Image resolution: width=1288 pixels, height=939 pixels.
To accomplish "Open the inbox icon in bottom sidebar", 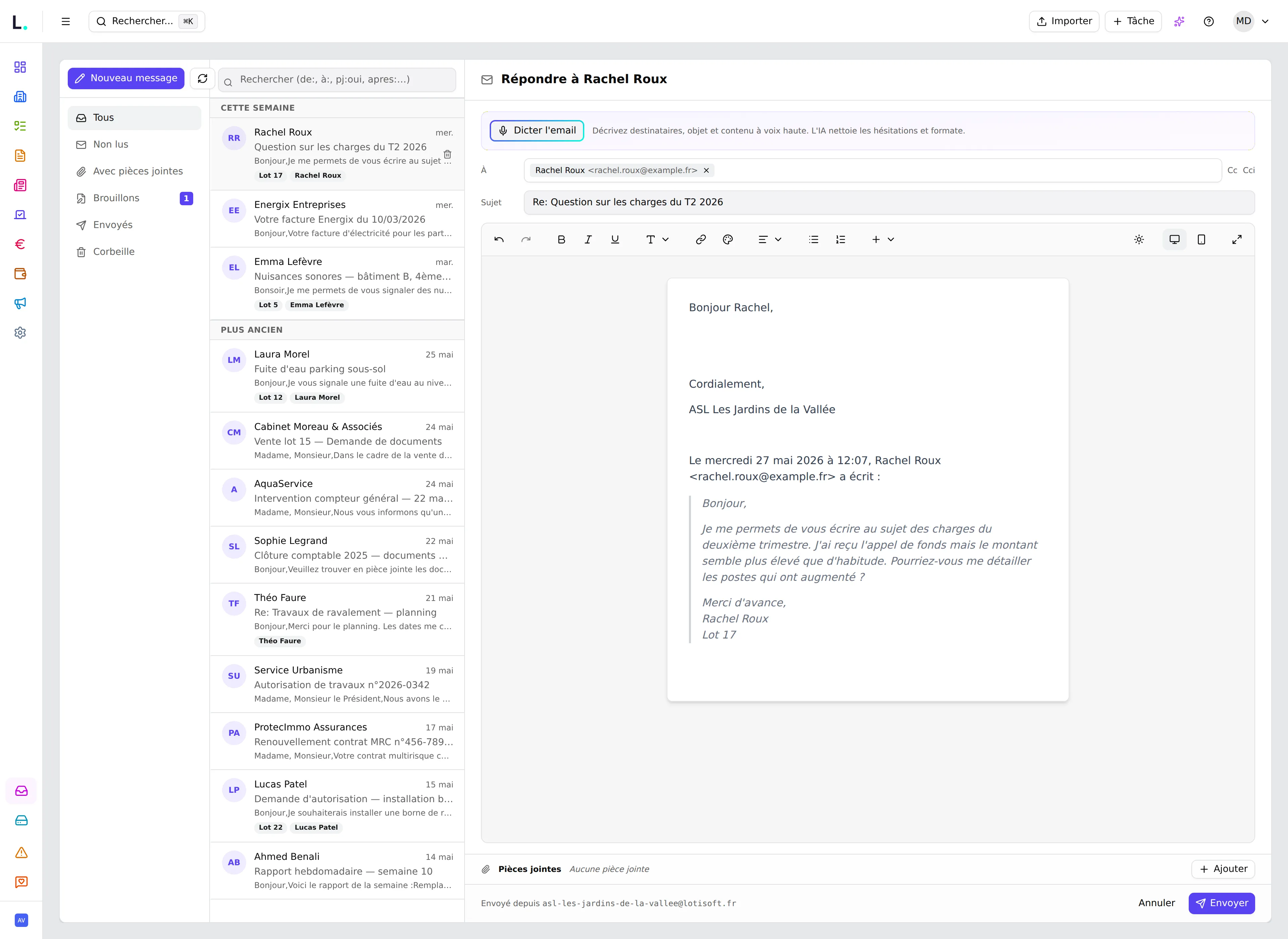I will pos(21,791).
